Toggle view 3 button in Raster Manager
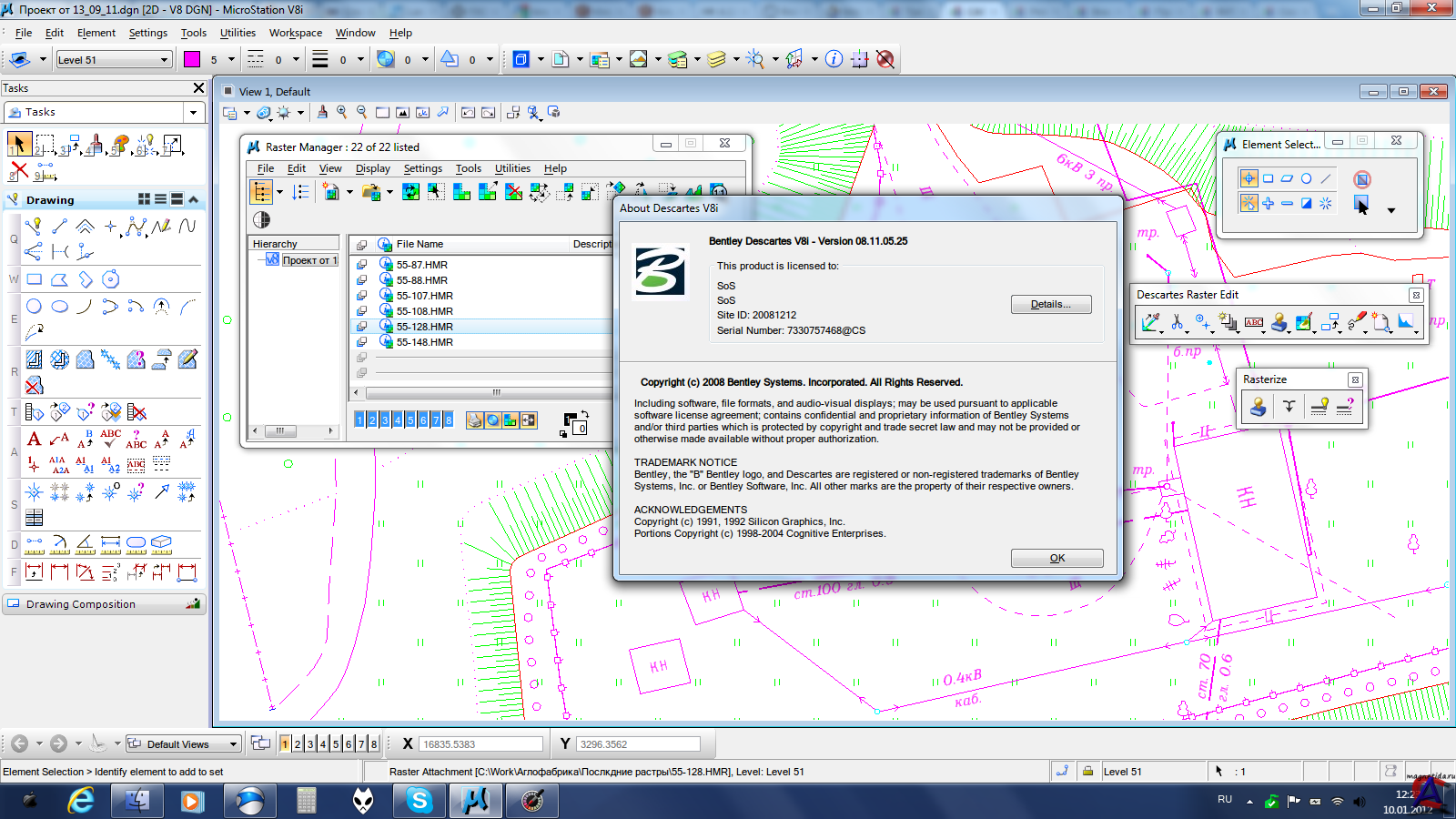 (384, 420)
